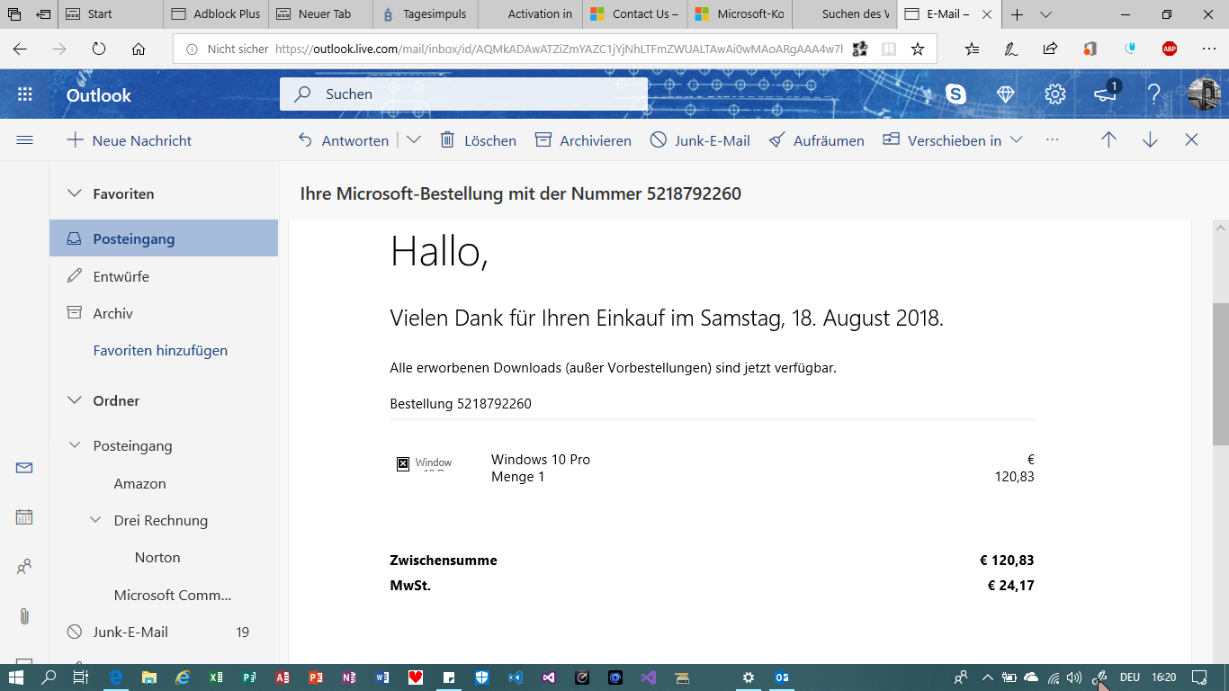The image size is (1229, 691).
Task: Toggle the navigation pane hamburger menu
Action: coord(25,140)
